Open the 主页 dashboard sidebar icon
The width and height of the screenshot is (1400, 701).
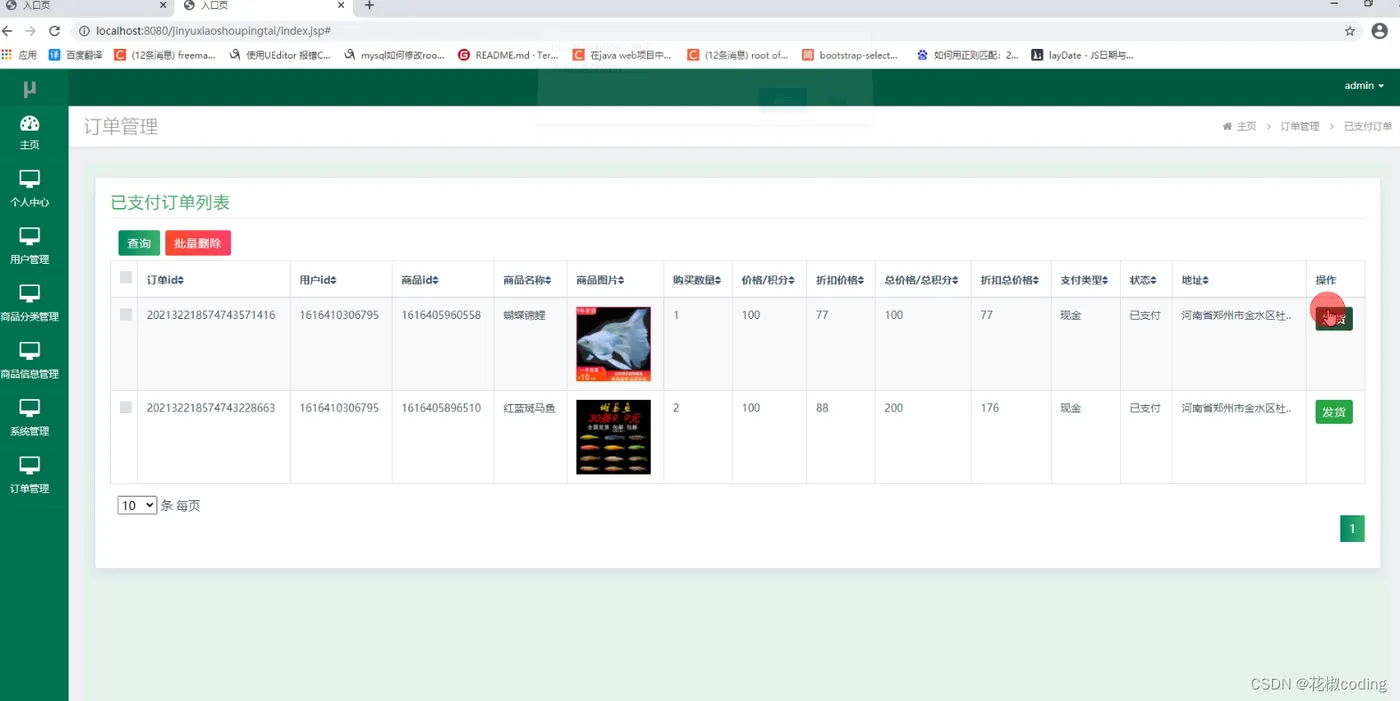pyautogui.click(x=30, y=131)
